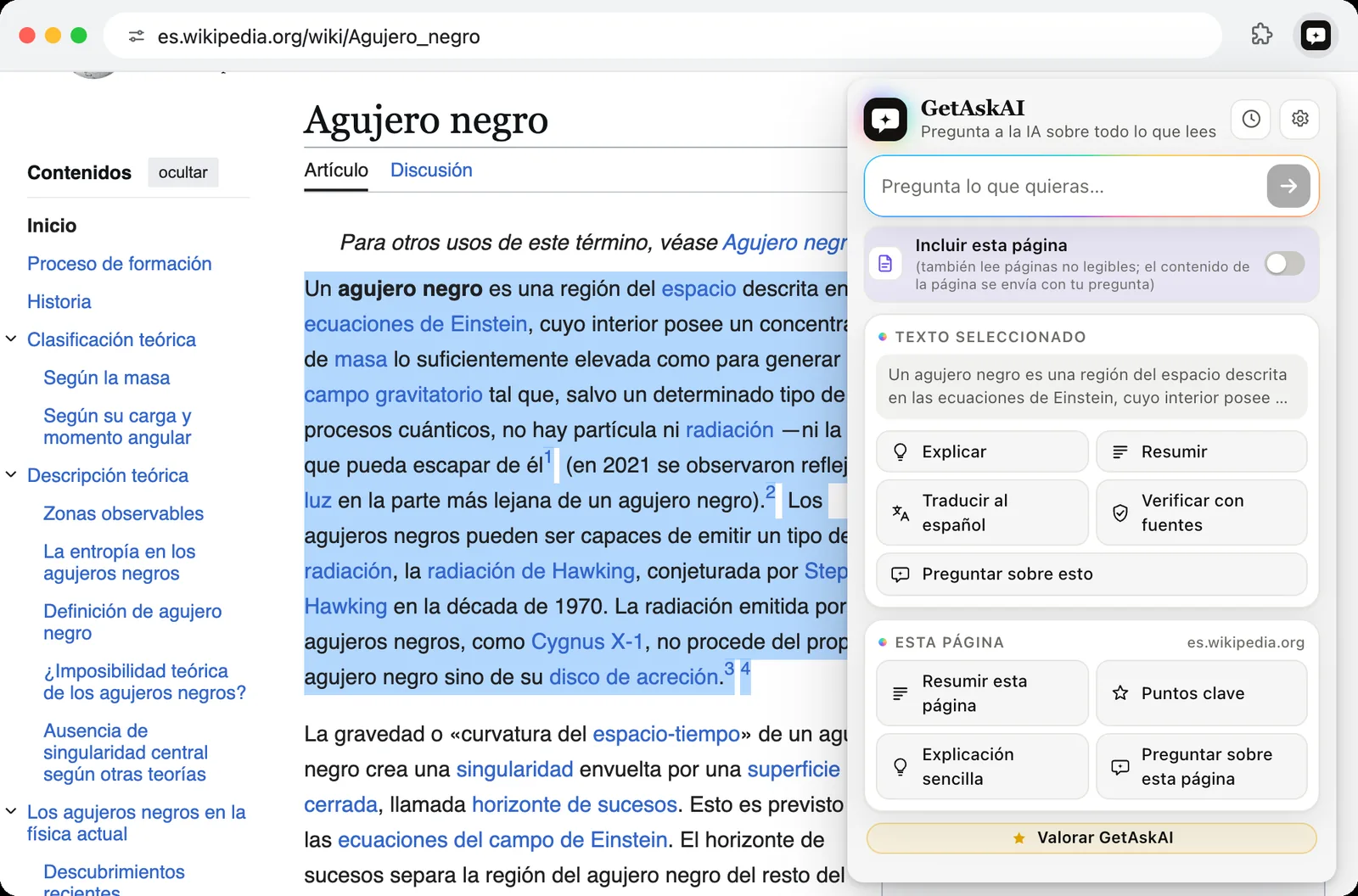Image resolution: width=1358 pixels, height=896 pixels.
Task: Click Preguntar sobre esto
Action: (1091, 574)
